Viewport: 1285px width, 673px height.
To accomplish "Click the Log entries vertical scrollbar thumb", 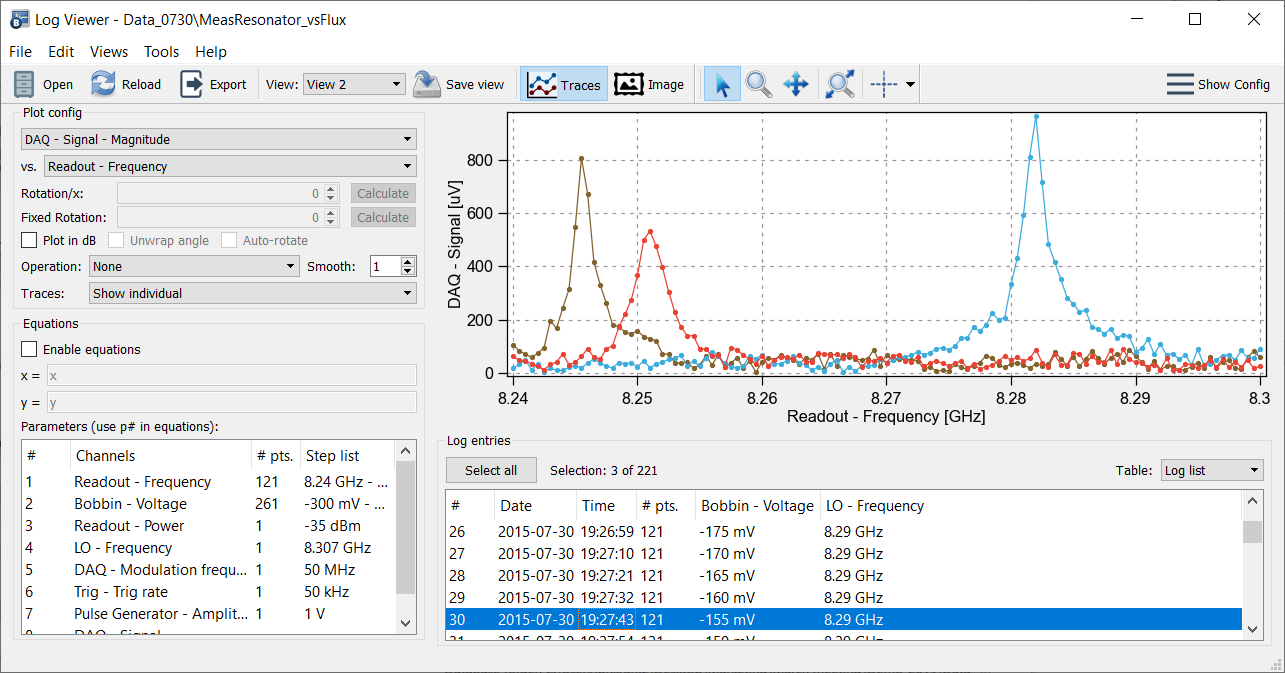I will click(x=1252, y=532).
